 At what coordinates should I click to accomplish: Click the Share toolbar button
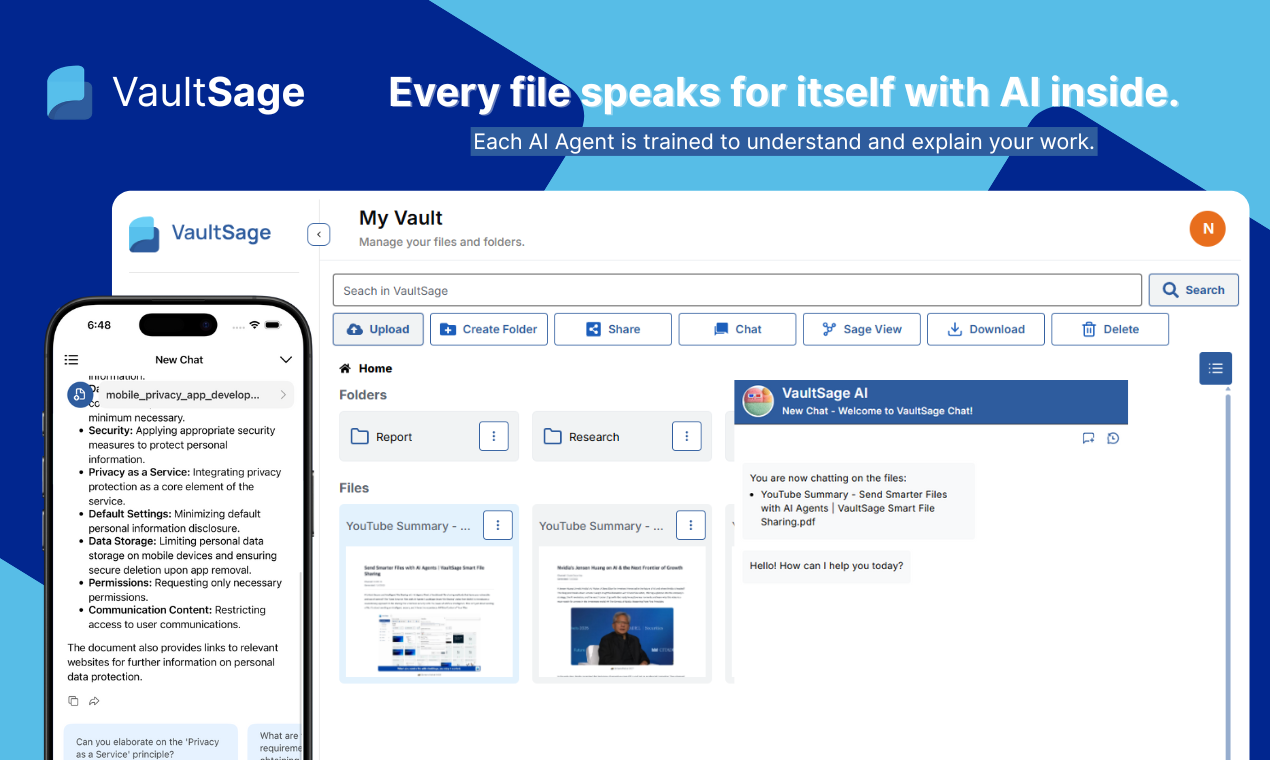[x=613, y=329]
